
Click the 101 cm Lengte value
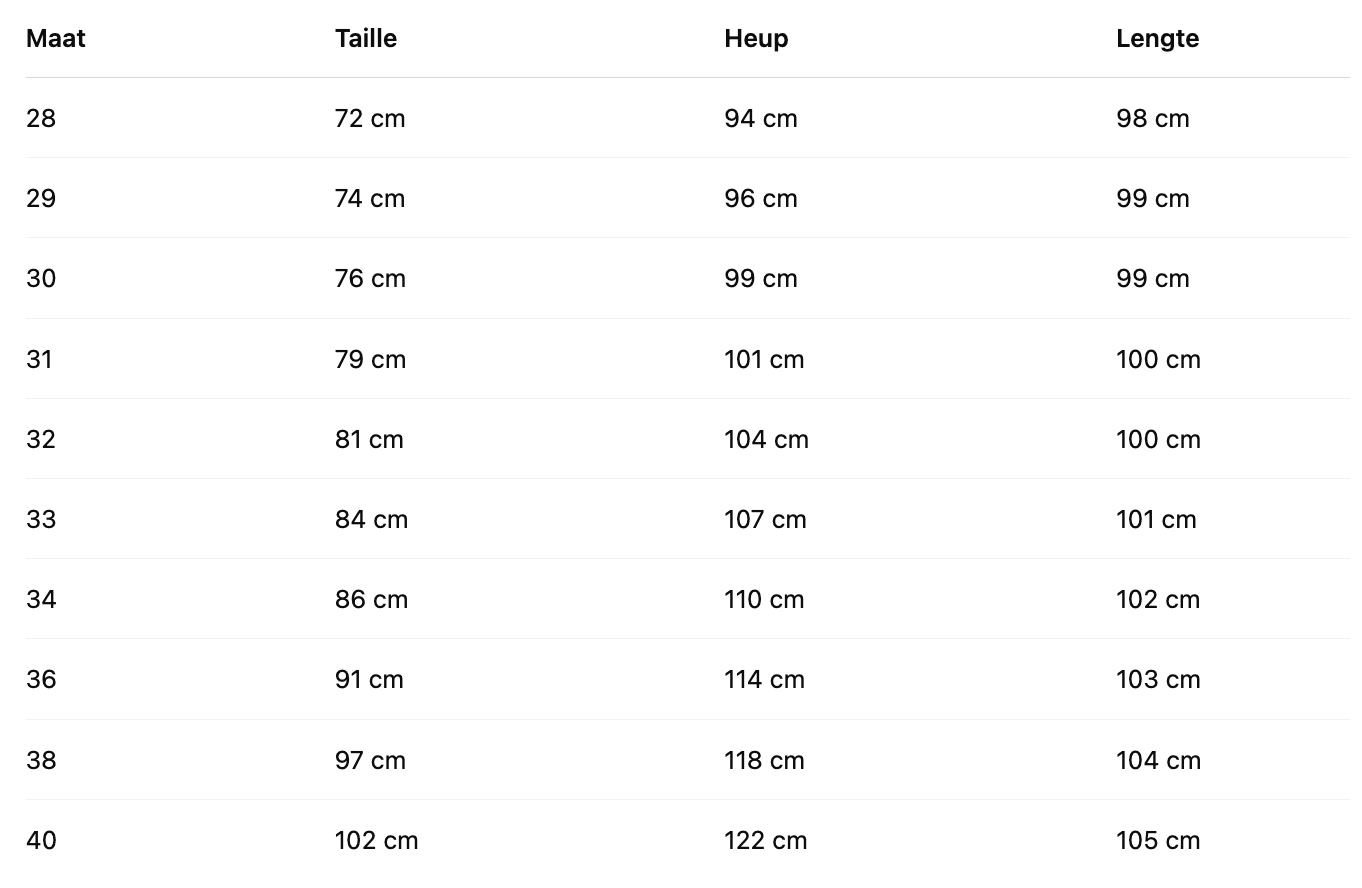(x=1156, y=520)
